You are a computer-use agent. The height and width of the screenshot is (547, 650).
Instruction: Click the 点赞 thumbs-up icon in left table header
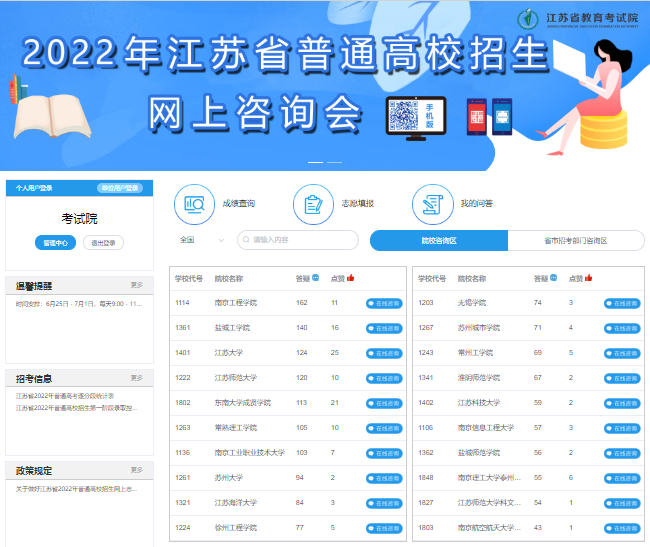(351, 278)
